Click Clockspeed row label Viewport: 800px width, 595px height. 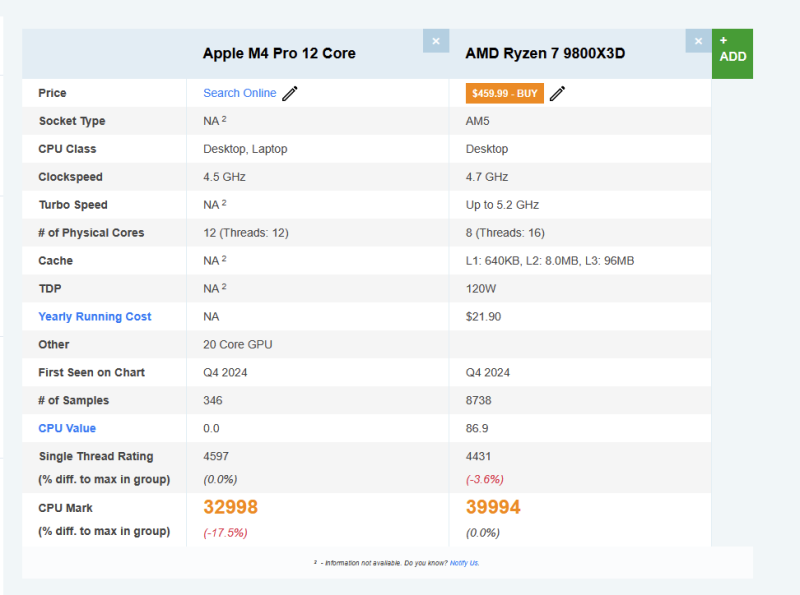pos(70,177)
